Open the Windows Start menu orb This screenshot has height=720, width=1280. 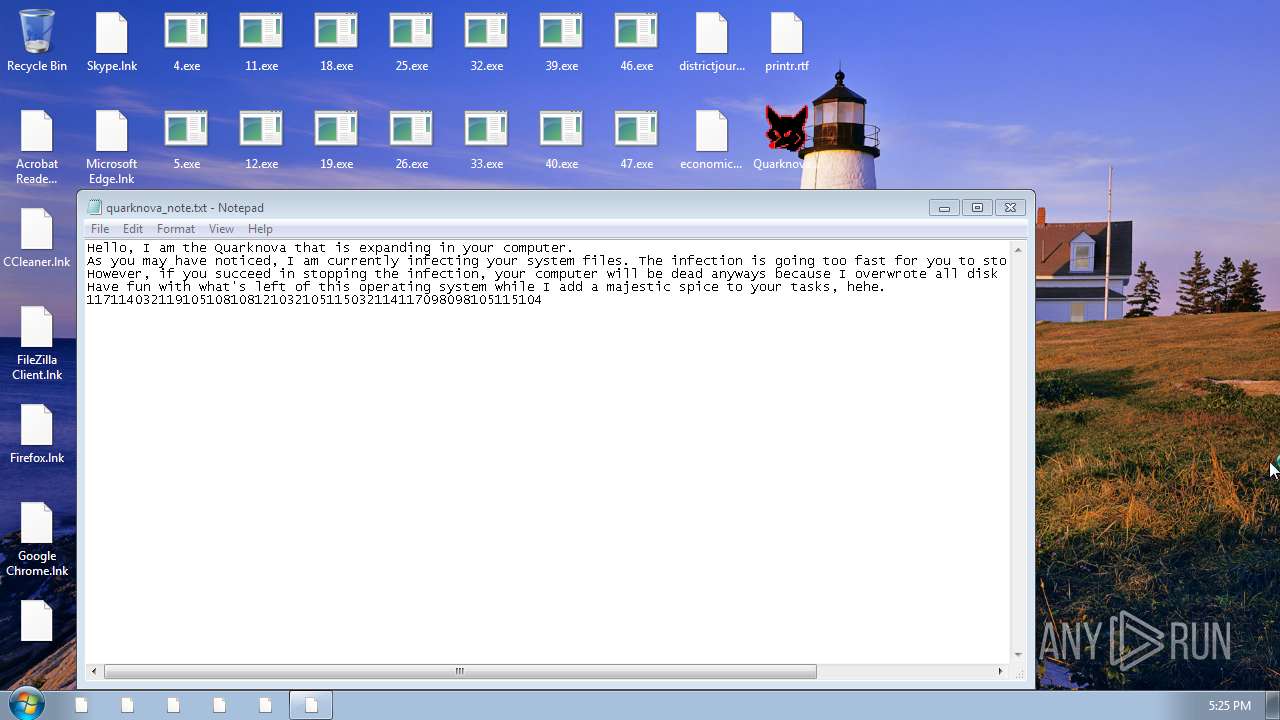click(26, 703)
